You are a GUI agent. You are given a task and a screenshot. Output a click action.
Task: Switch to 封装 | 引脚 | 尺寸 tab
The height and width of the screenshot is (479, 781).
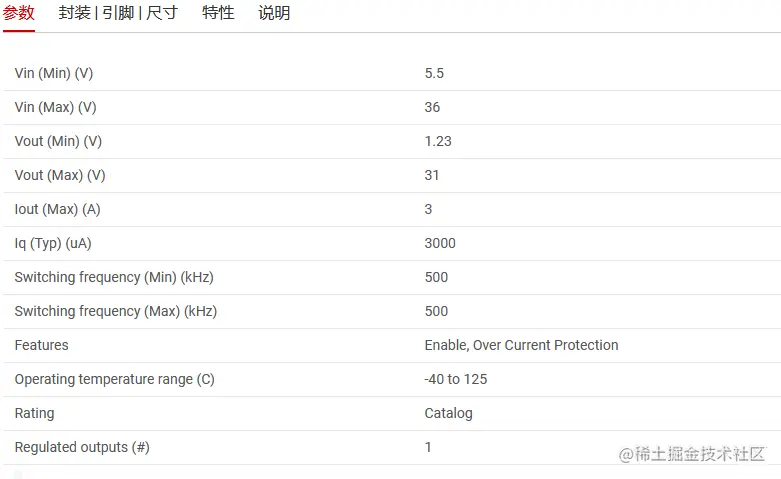pyautogui.click(x=118, y=12)
